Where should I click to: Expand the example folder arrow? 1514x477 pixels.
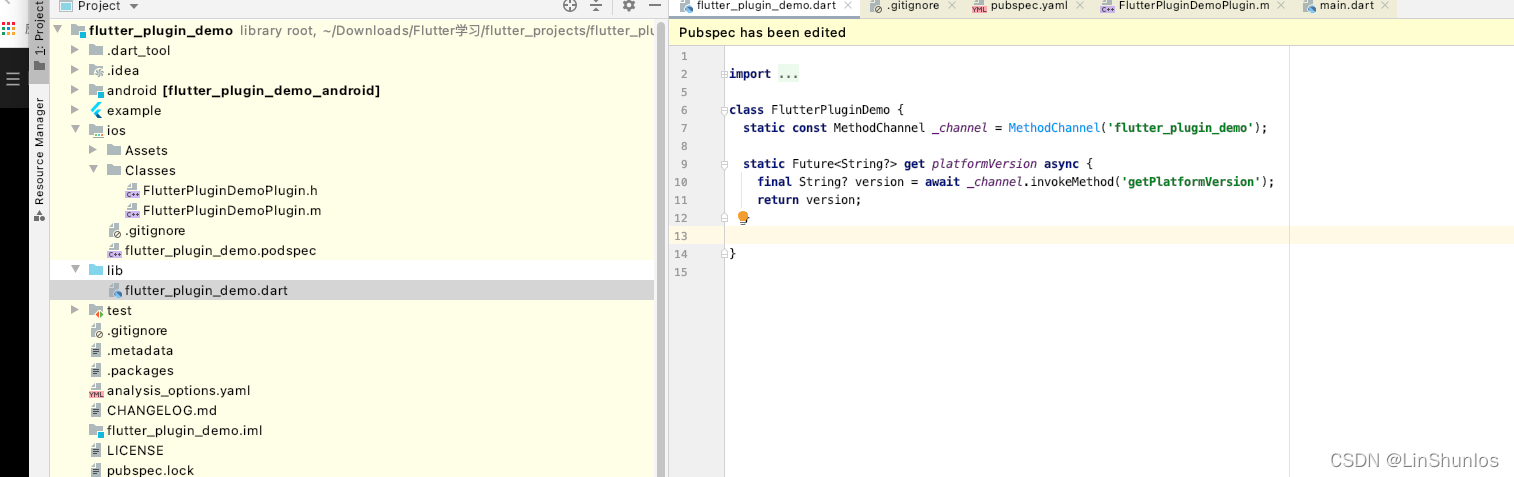point(75,110)
